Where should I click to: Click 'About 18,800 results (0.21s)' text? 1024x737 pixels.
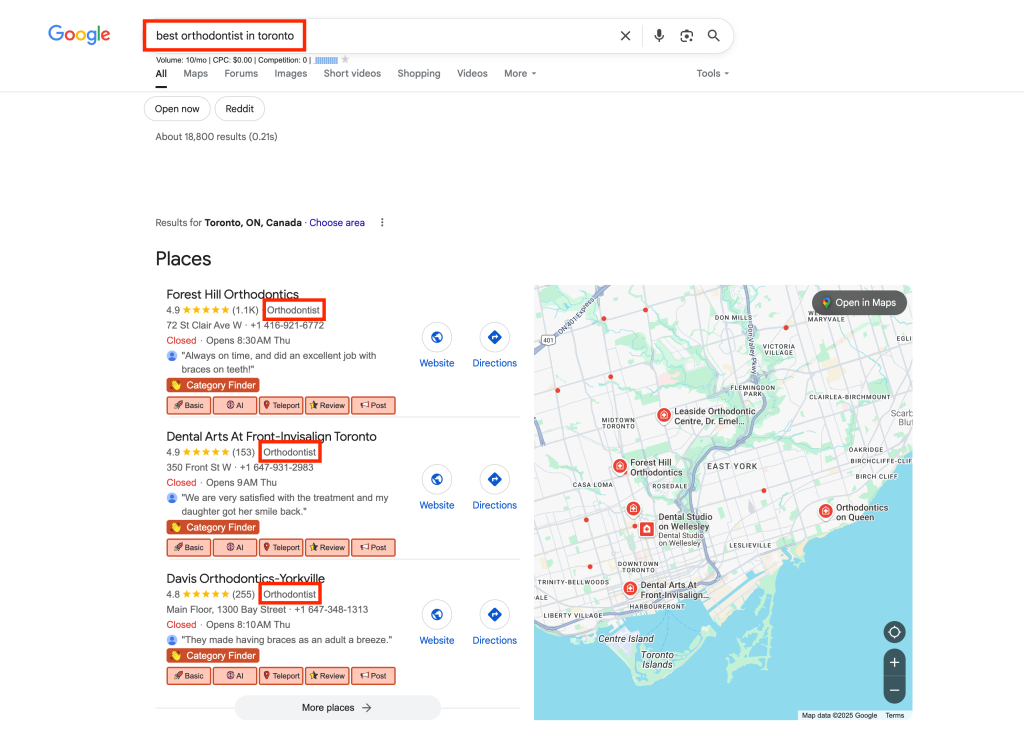point(216,136)
